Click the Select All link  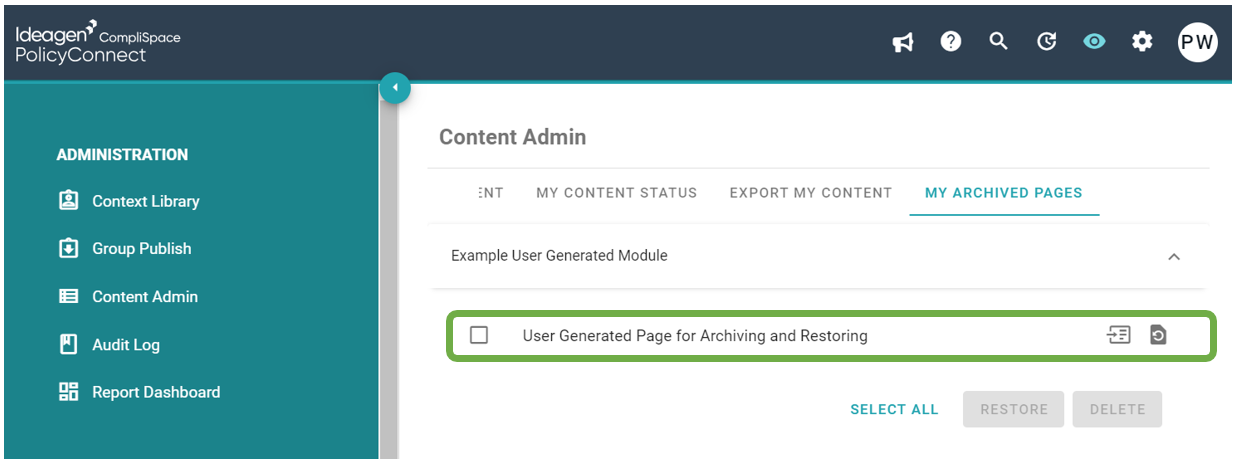tap(894, 409)
